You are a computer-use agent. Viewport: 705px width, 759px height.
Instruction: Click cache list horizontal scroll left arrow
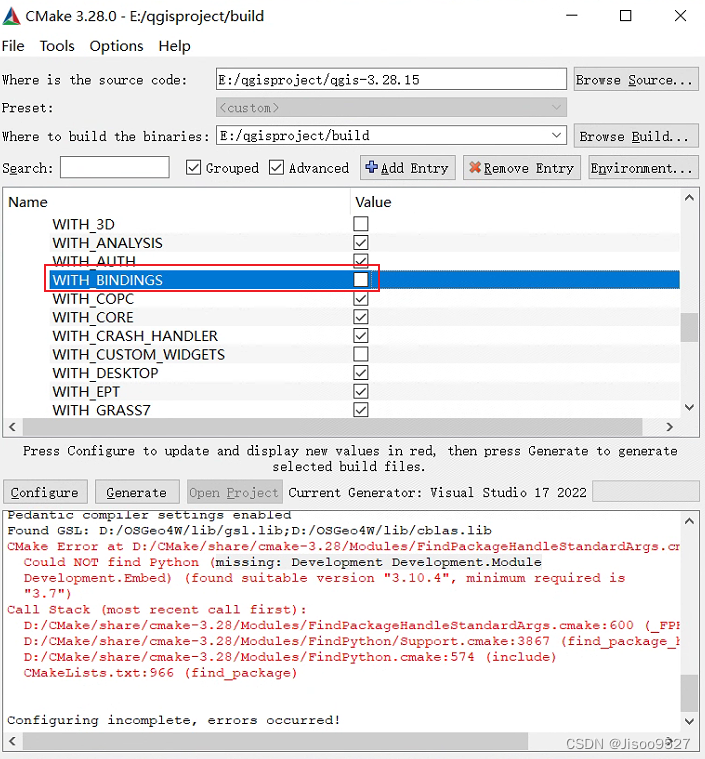coord(13,427)
